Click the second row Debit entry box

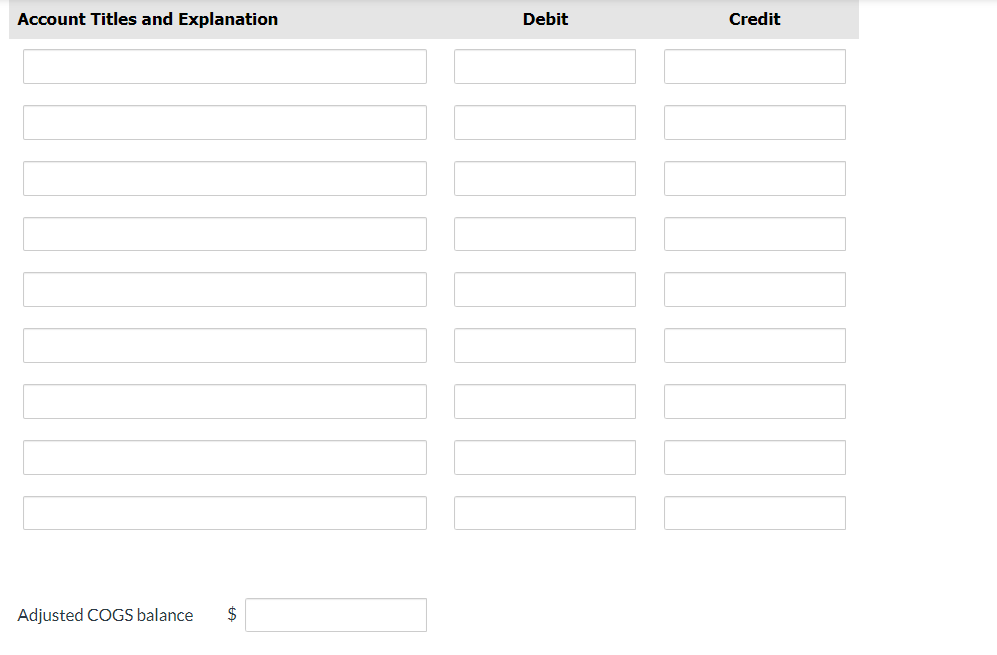pos(545,122)
